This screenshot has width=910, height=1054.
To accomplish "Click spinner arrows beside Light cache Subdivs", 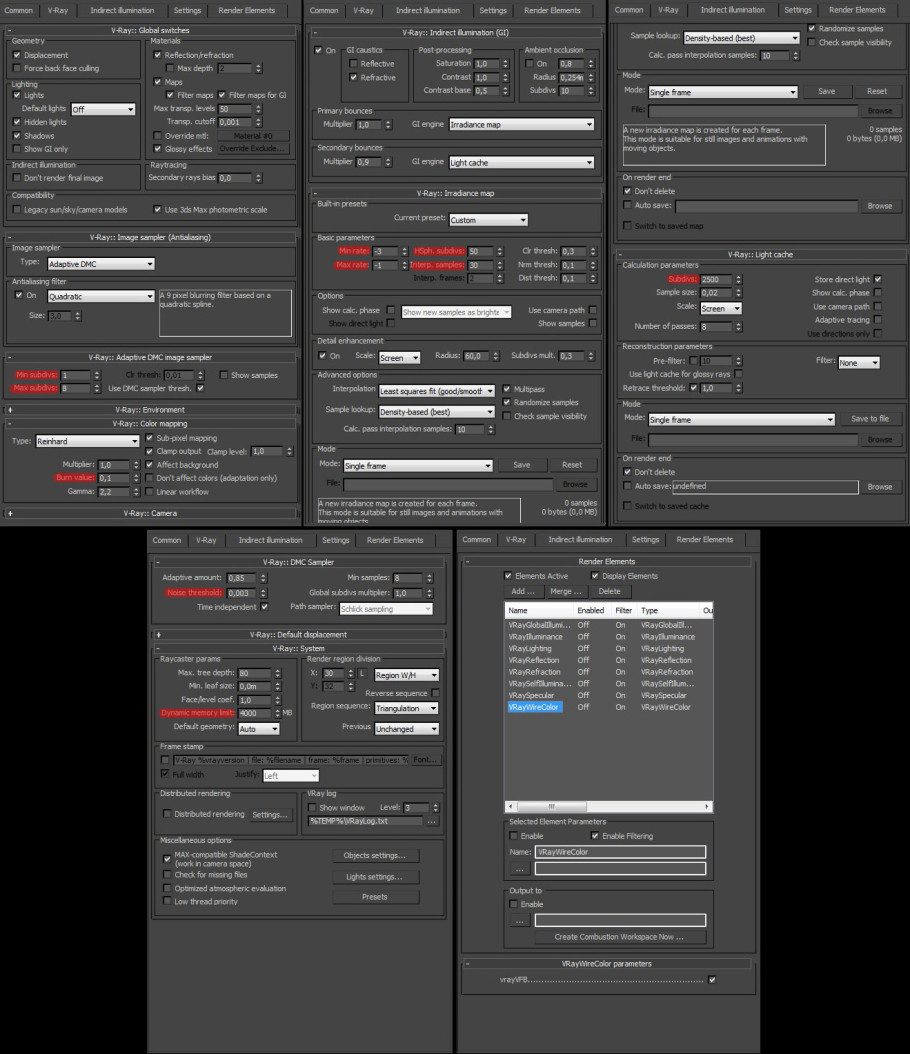I will (x=738, y=279).
